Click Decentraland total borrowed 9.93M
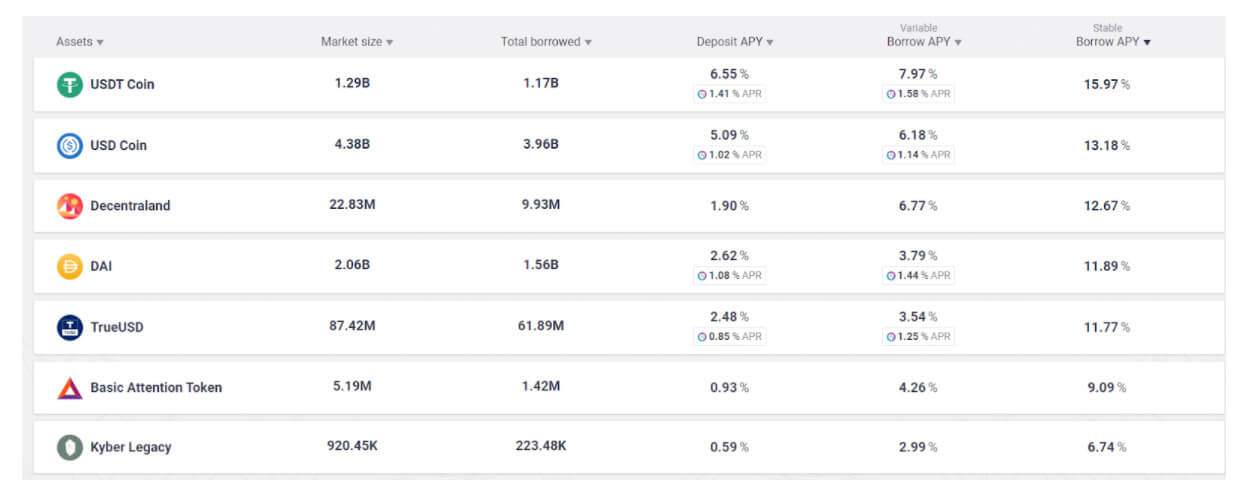This screenshot has width=1240, height=494. 540,204
